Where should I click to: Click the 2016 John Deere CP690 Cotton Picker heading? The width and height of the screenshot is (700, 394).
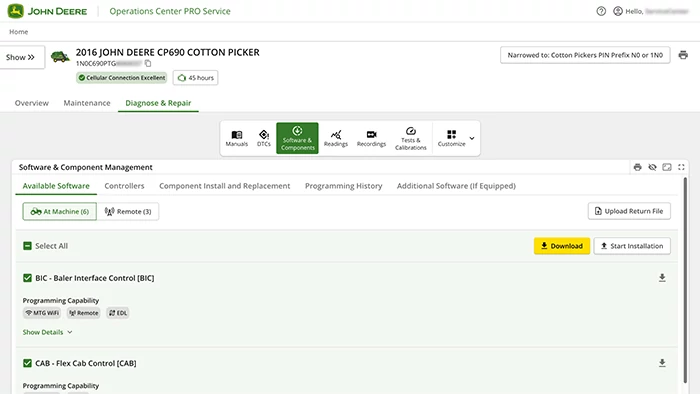coord(167,52)
